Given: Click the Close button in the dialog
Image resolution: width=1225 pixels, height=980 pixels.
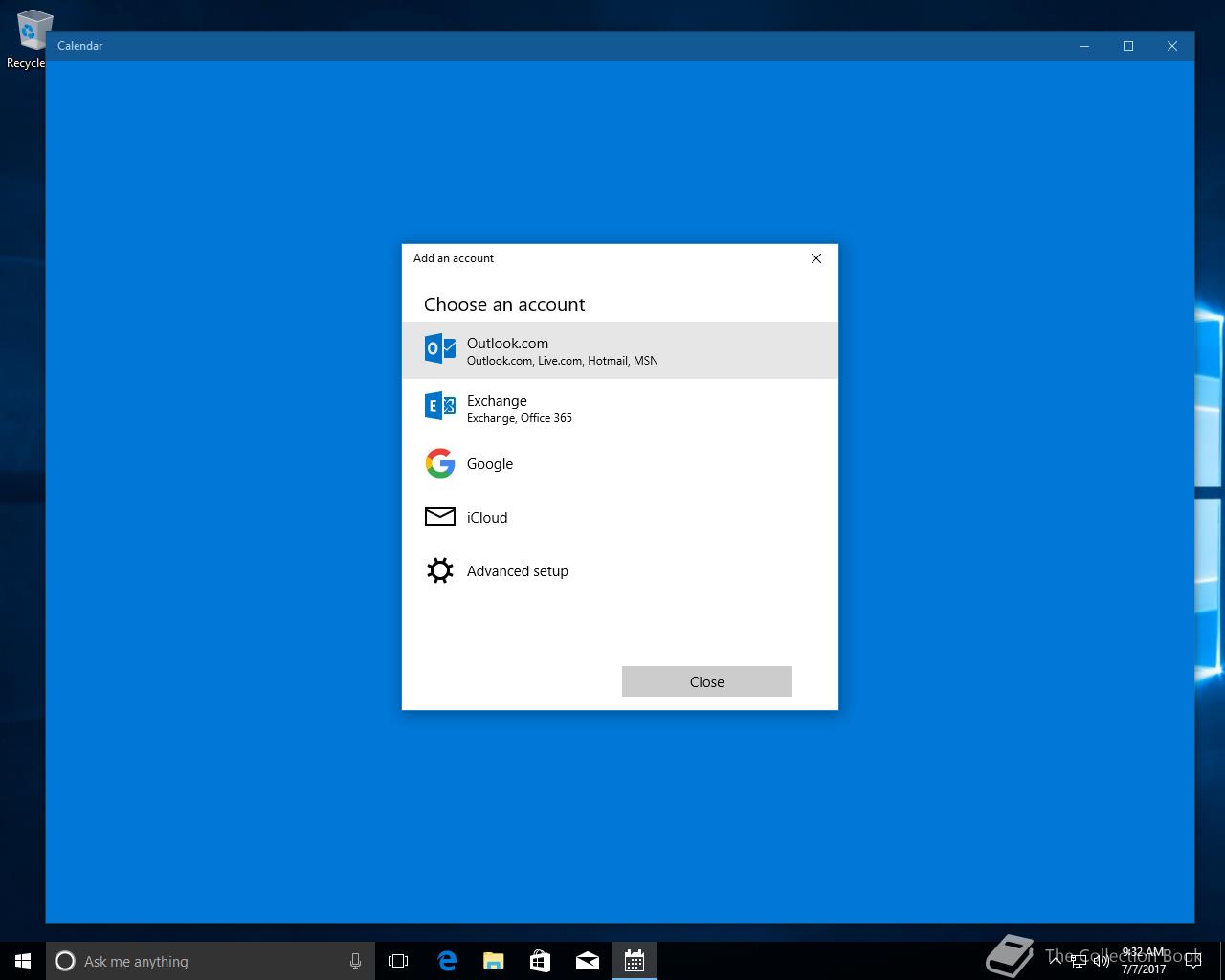Looking at the screenshot, I should pyautogui.click(x=707, y=681).
